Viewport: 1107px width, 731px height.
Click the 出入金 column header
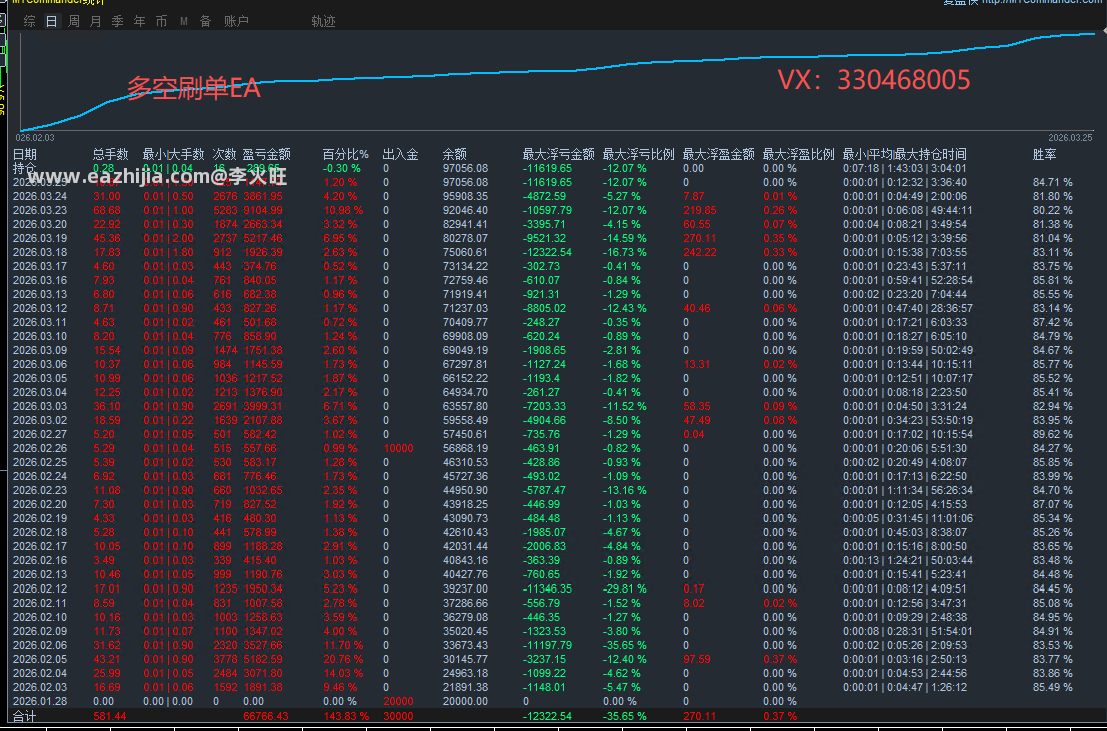point(400,154)
